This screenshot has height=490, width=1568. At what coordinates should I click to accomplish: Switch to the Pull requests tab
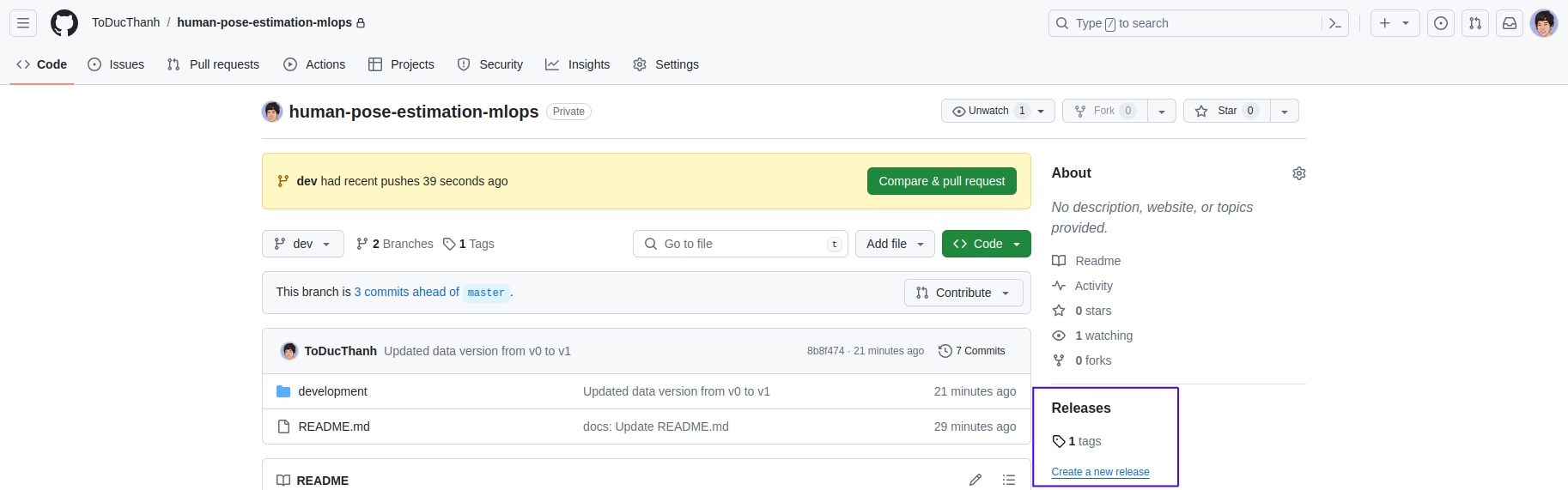click(x=213, y=64)
